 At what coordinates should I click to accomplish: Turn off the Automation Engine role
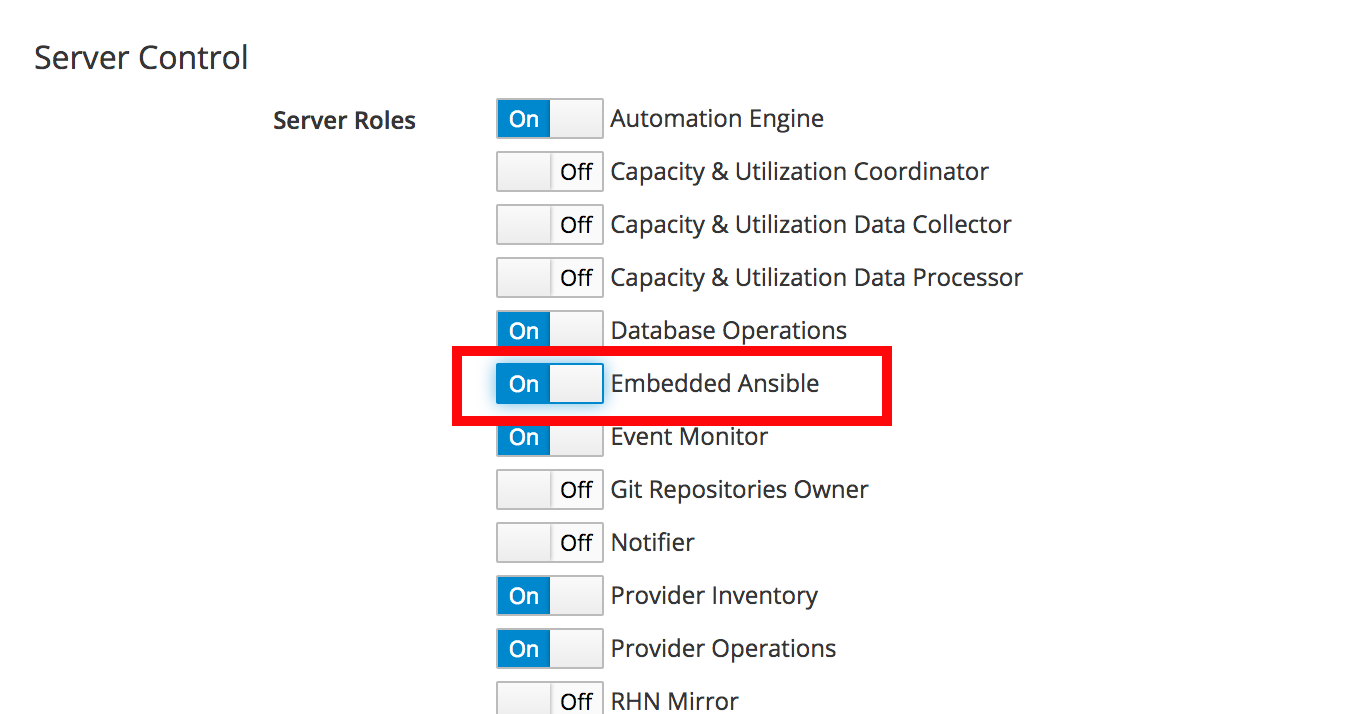(550, 118)
